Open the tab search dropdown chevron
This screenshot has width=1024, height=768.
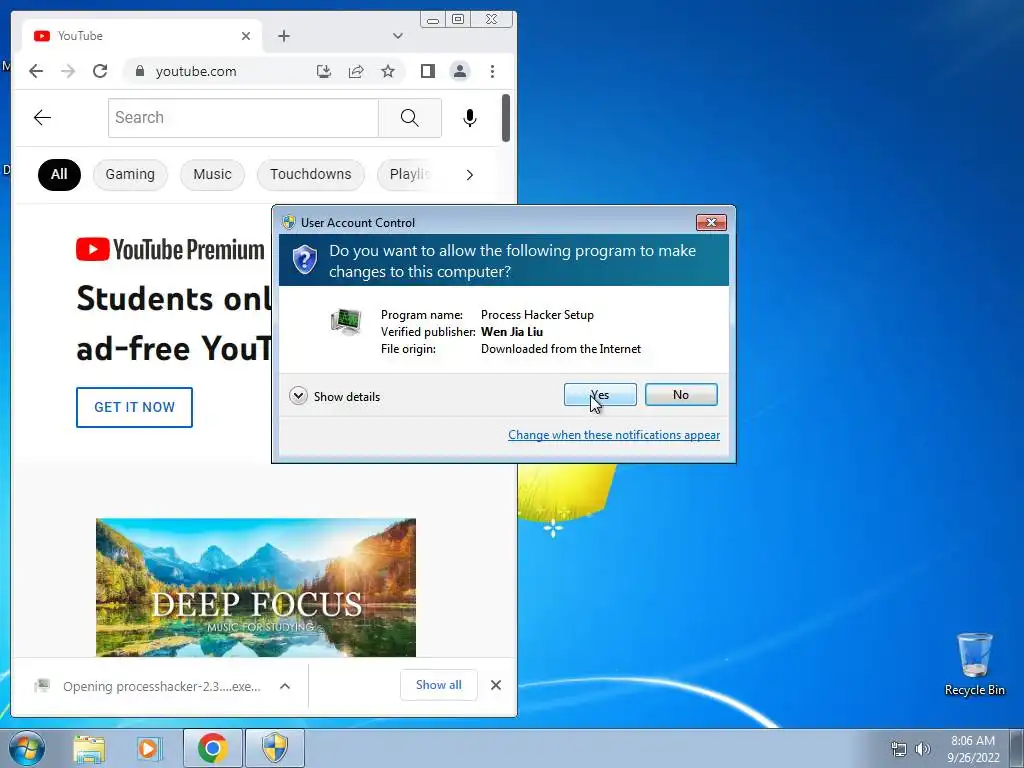[398, 36]
